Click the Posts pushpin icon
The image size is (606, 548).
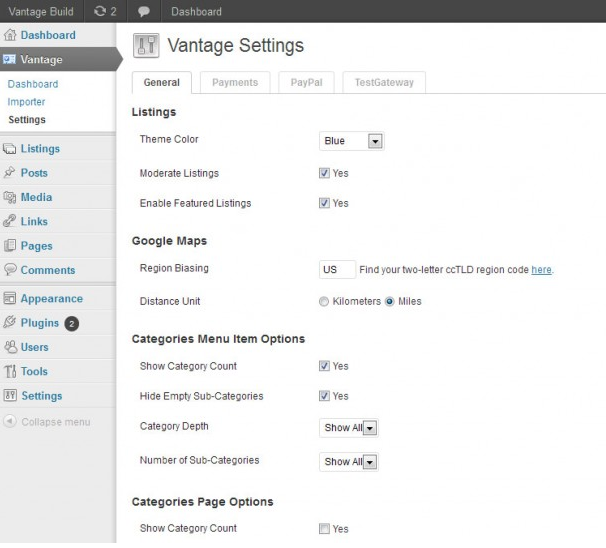[x=10, y=173]
